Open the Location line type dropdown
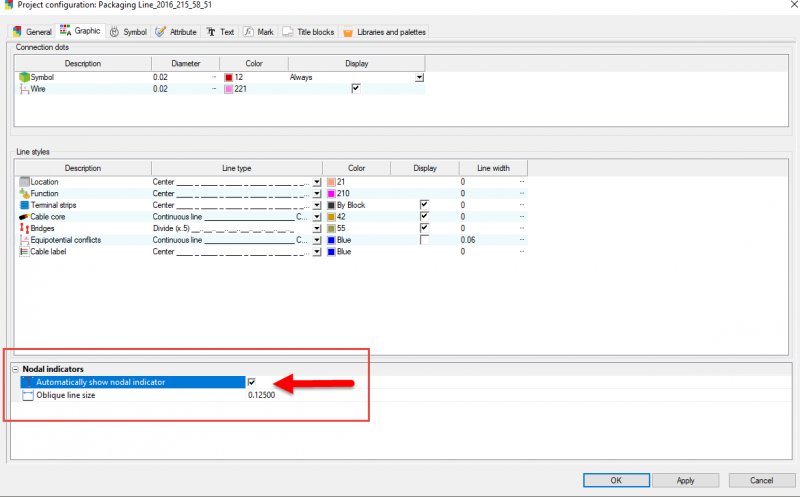 click(317, 181)
